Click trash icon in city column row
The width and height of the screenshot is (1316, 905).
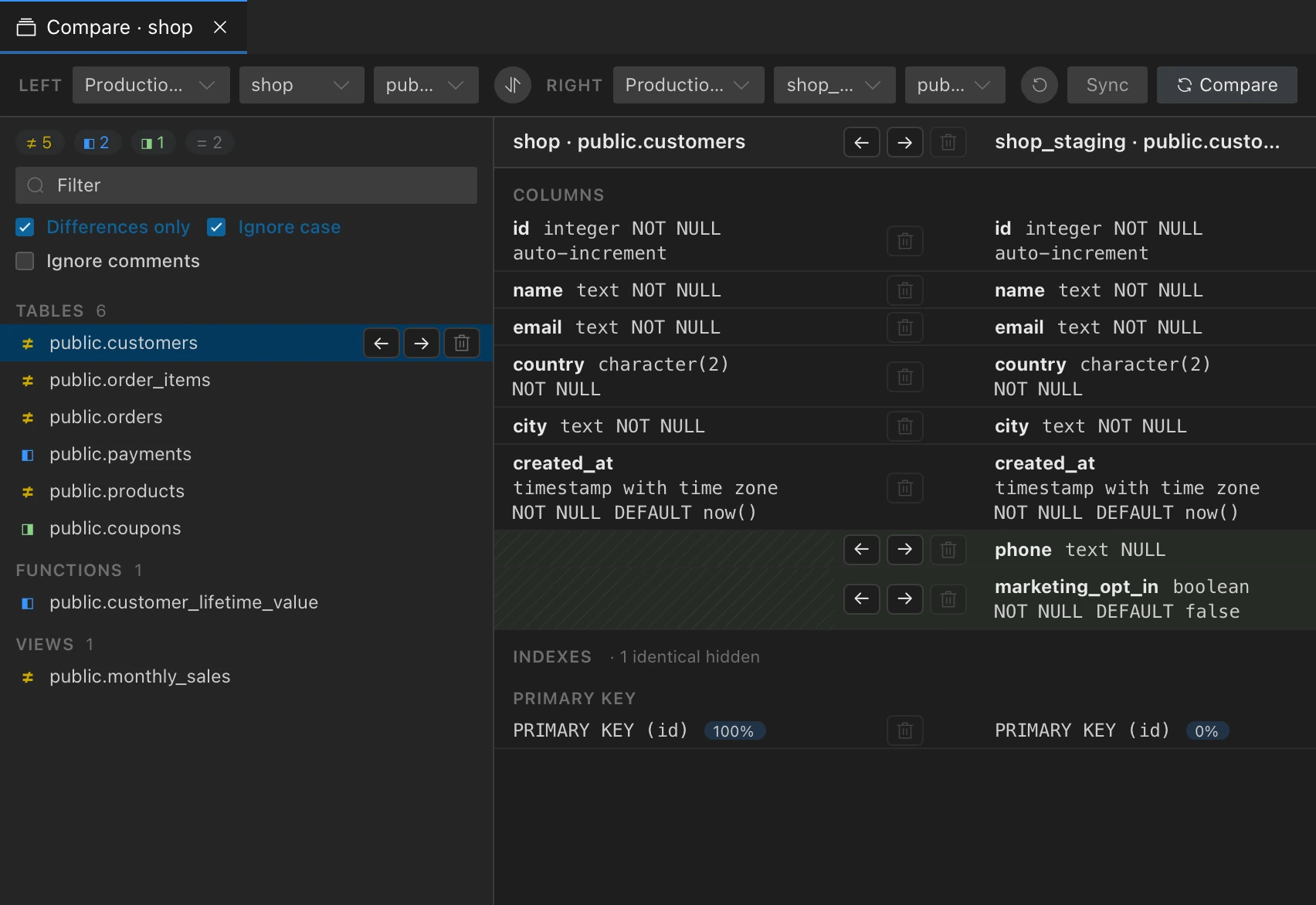[905, 426]
